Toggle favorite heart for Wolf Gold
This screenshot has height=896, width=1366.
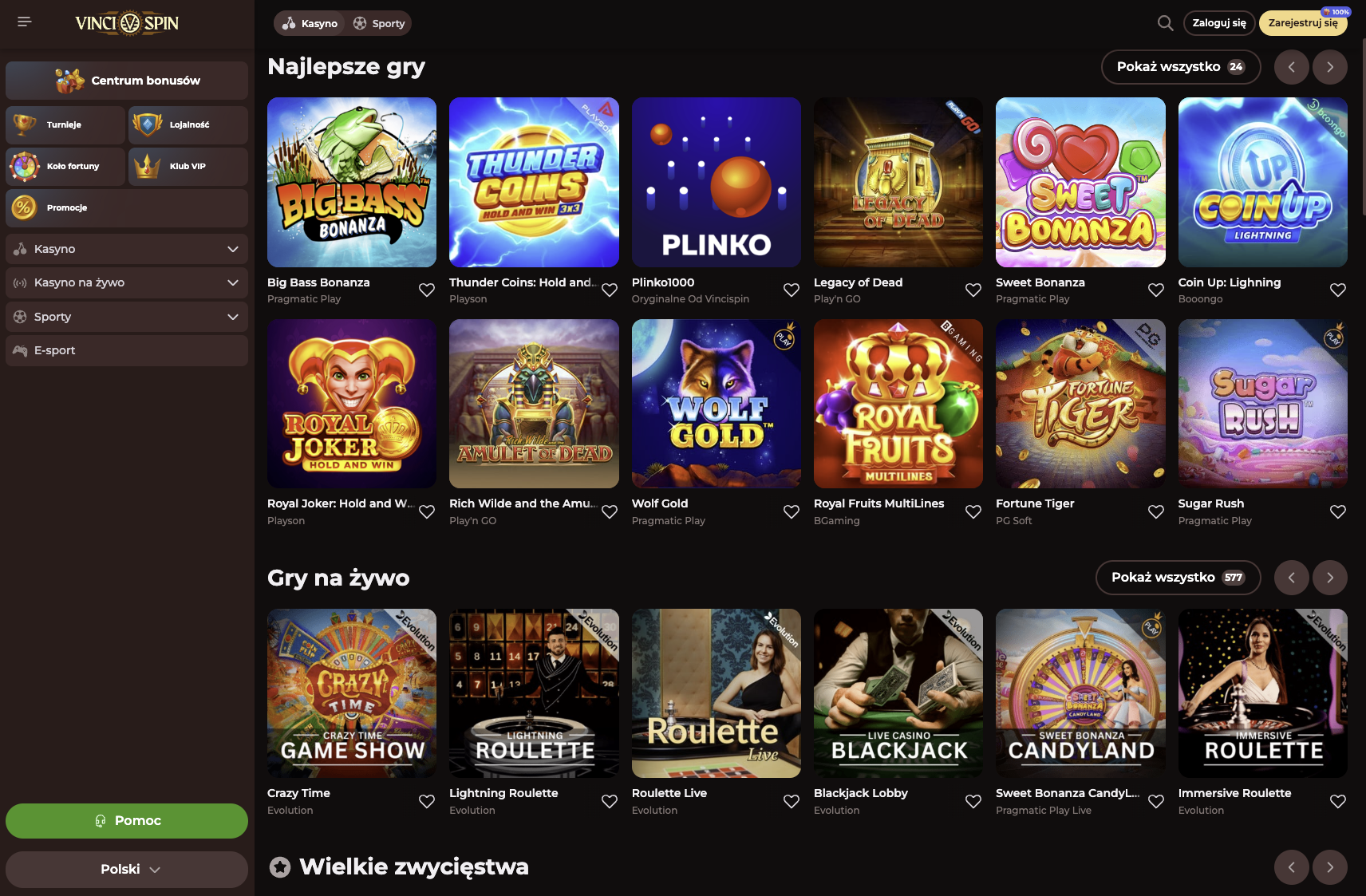pos(792,512)
